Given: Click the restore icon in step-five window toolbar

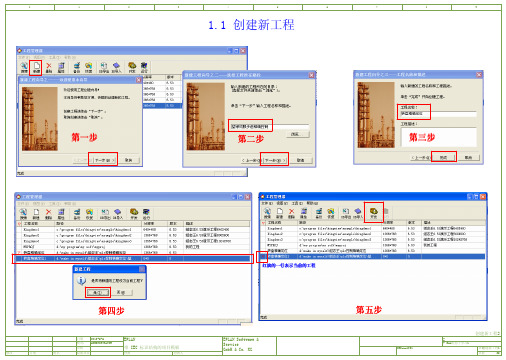Looking at the screenshot, I should [331, 213].
